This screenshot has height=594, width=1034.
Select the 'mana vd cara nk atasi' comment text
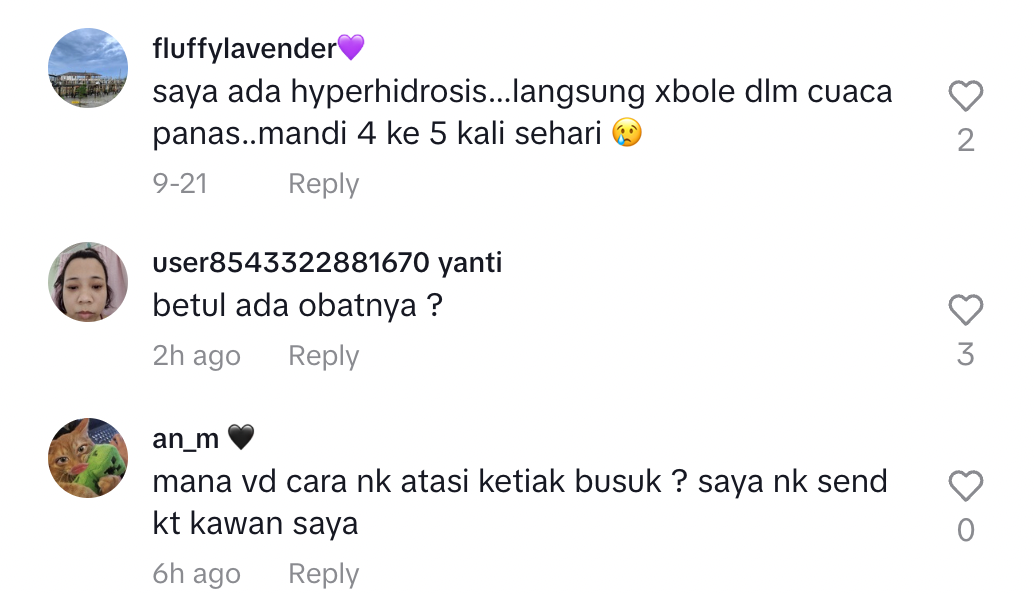tap(520, 502)
